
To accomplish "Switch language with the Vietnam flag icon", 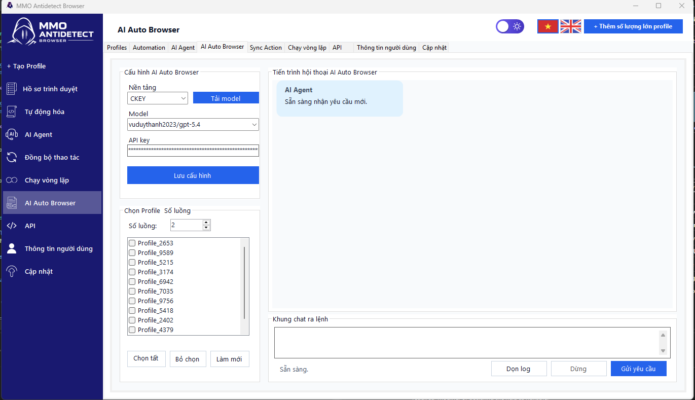I will (x=548, y=27).
